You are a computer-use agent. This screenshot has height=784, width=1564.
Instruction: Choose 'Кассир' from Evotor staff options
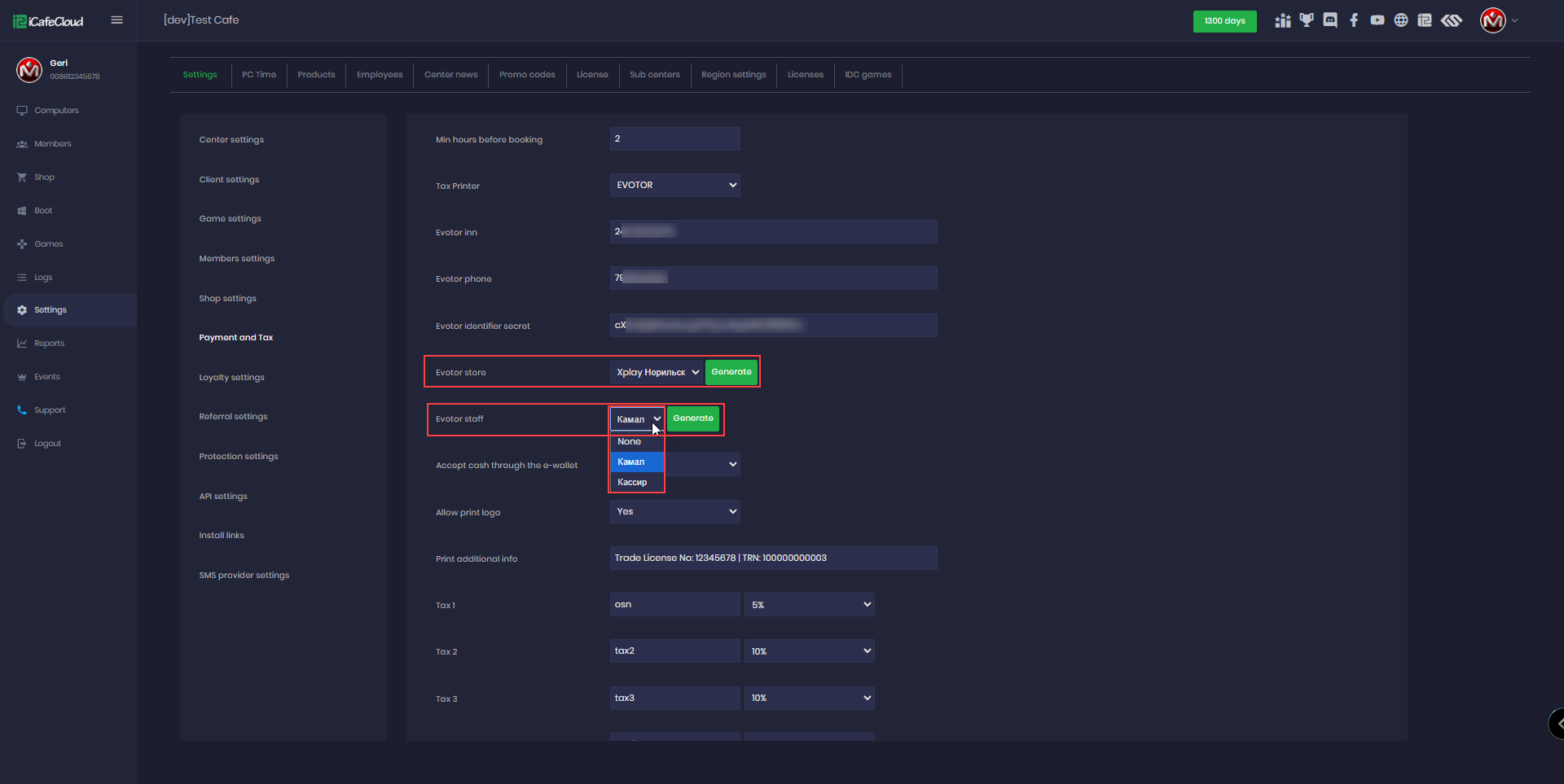point(632,482)
